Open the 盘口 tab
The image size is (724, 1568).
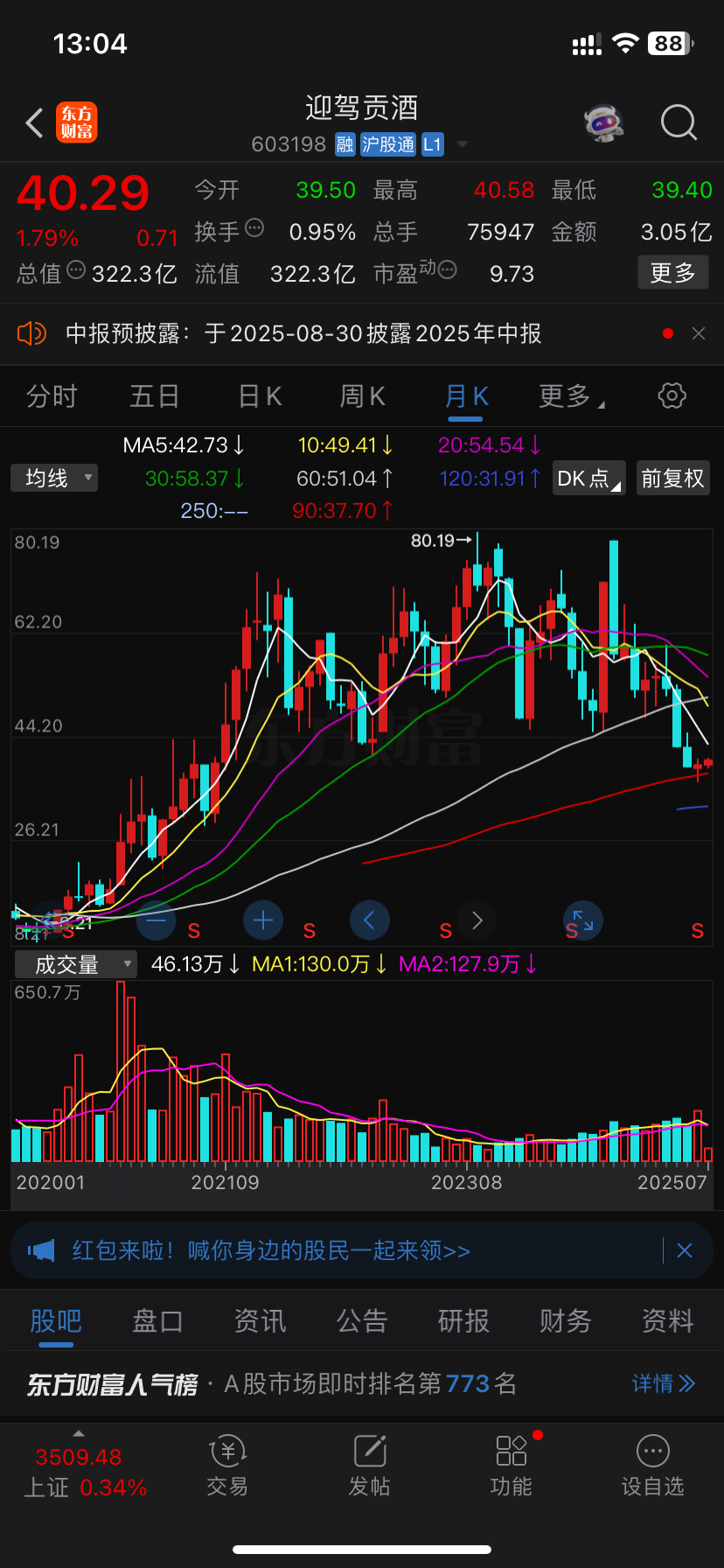coord(157,1320)
